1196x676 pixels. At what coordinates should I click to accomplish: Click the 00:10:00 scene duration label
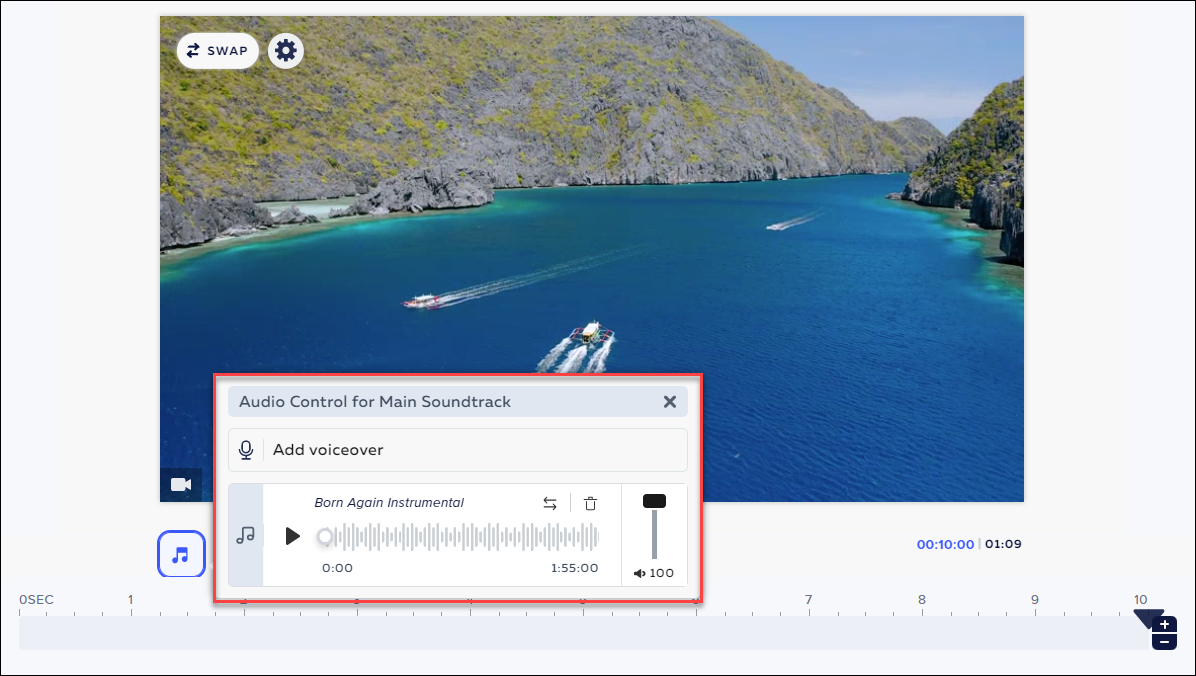tap(945, 545)
